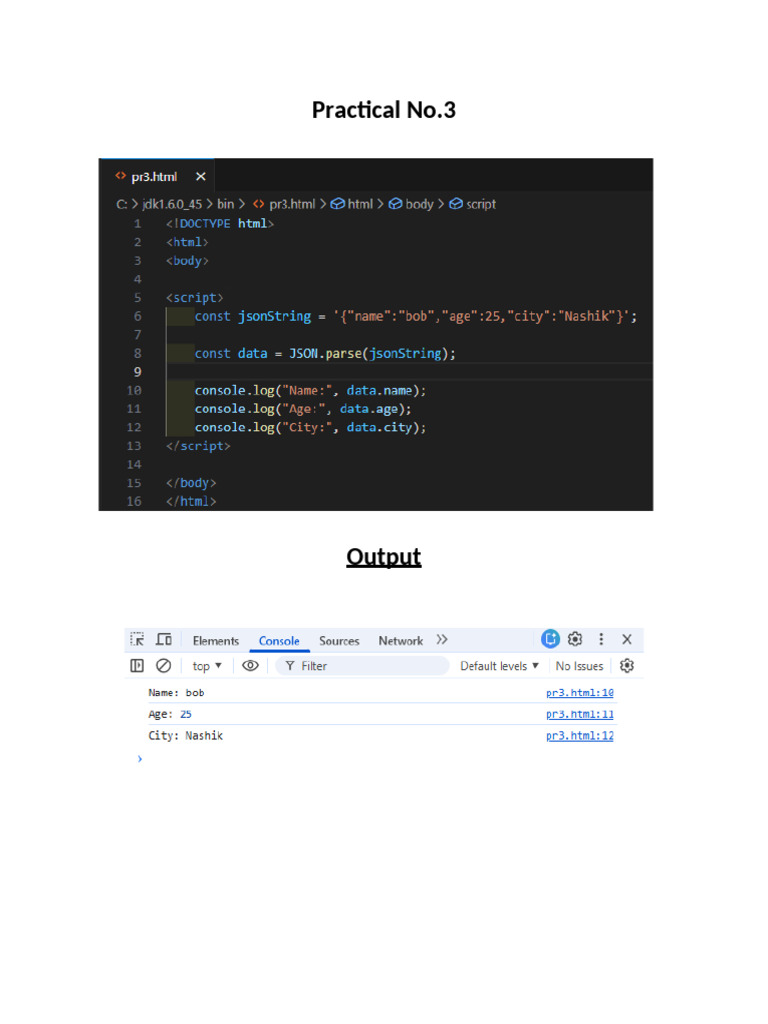This screenshot has height=1024, width=768.
Task: Click the console Filter input field
Action: point(362,666)
